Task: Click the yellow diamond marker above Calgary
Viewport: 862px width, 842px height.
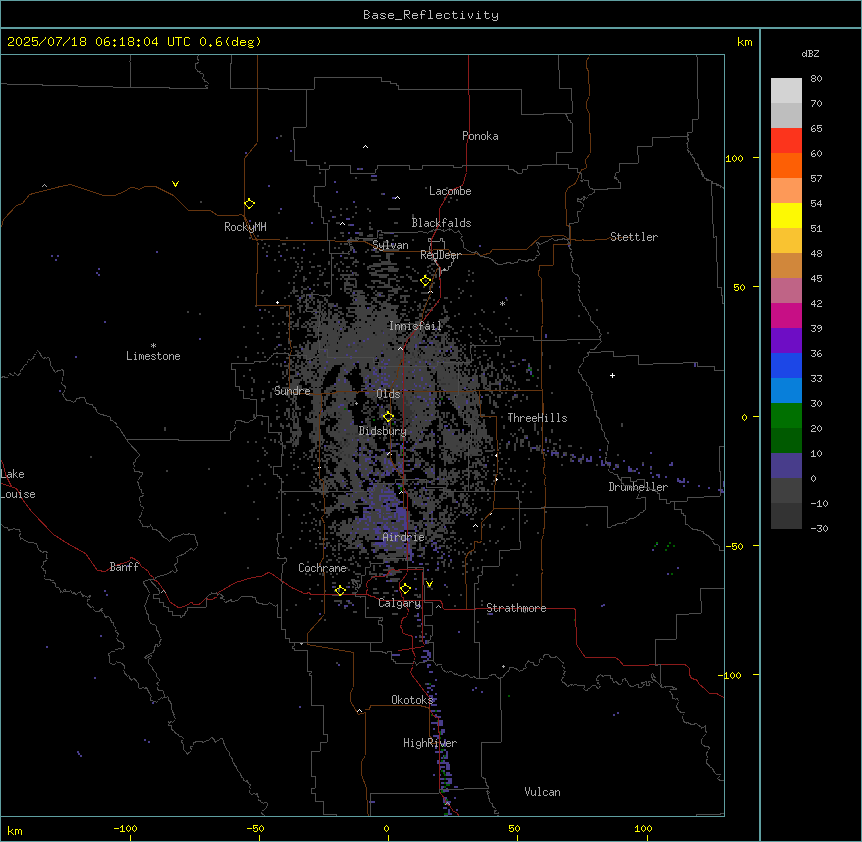Action: 405,589
